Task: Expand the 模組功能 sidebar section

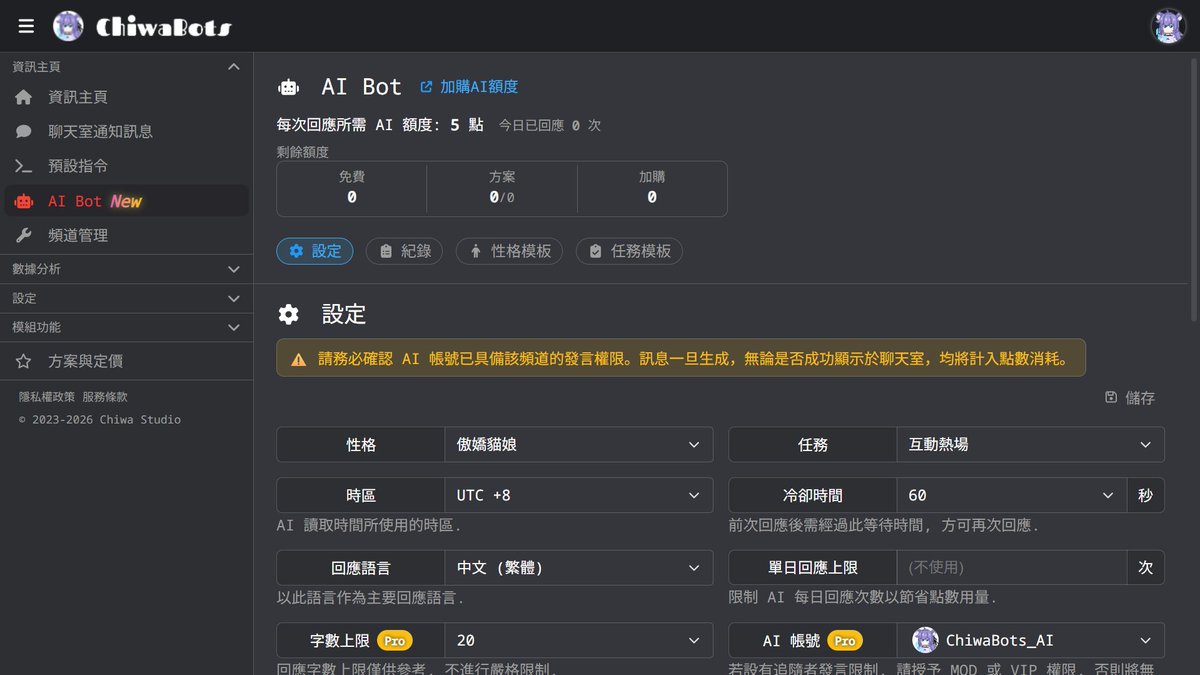Action: [126, 327]
